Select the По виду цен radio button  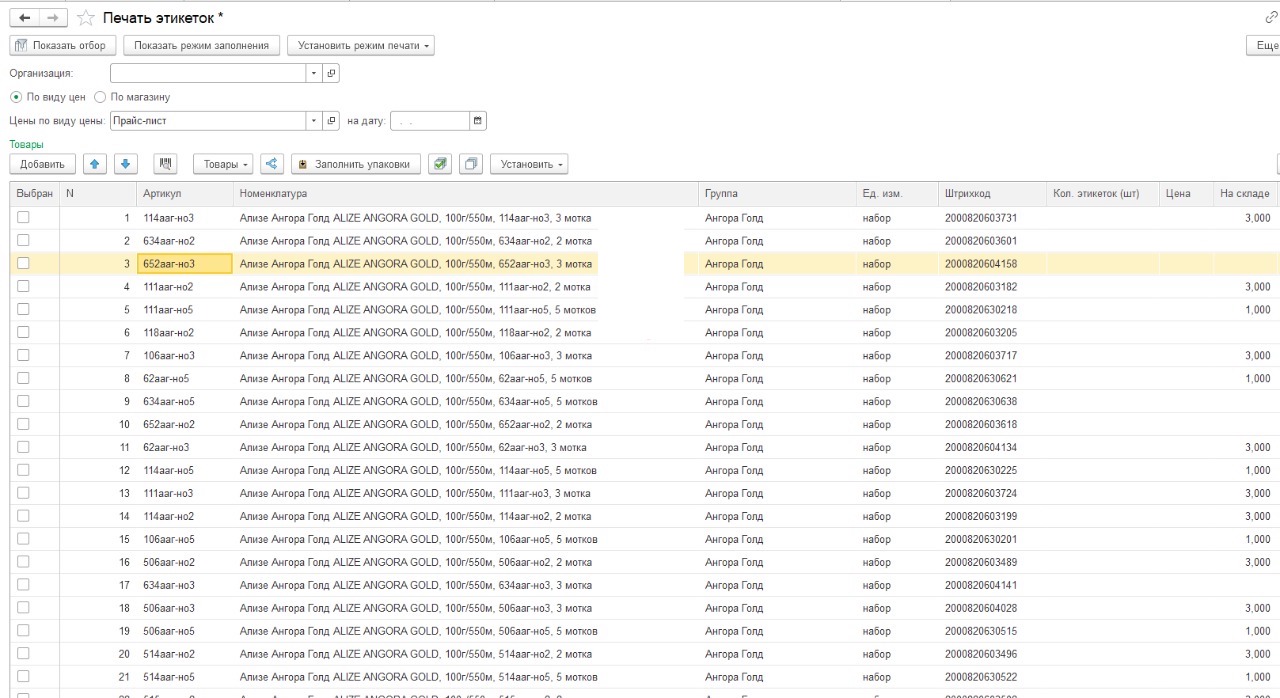click(x=16, y=97)
